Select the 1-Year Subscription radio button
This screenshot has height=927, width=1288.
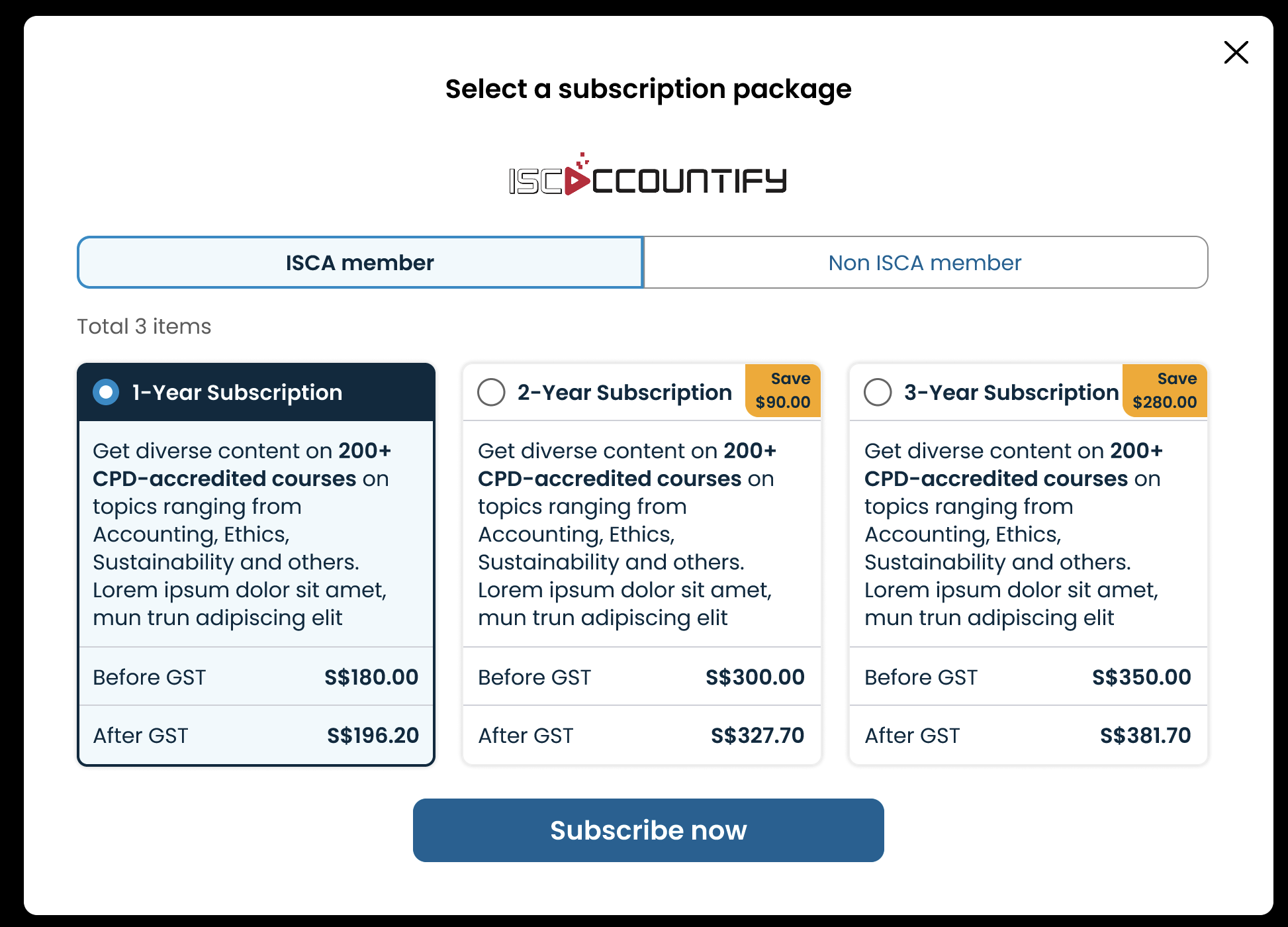coord(106,392)
